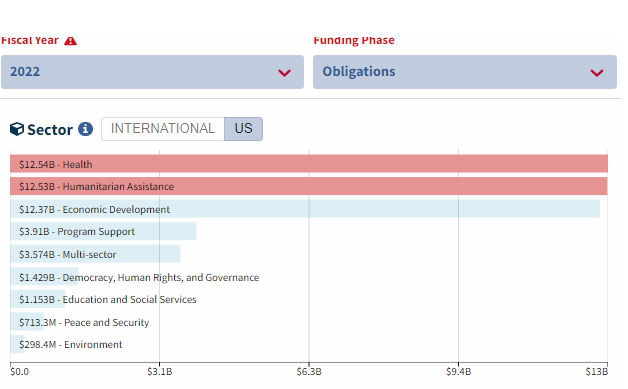The image size is (628, 389).
Task: Click the red chevron in Obligations dropdown
Action: click(597, 73)
